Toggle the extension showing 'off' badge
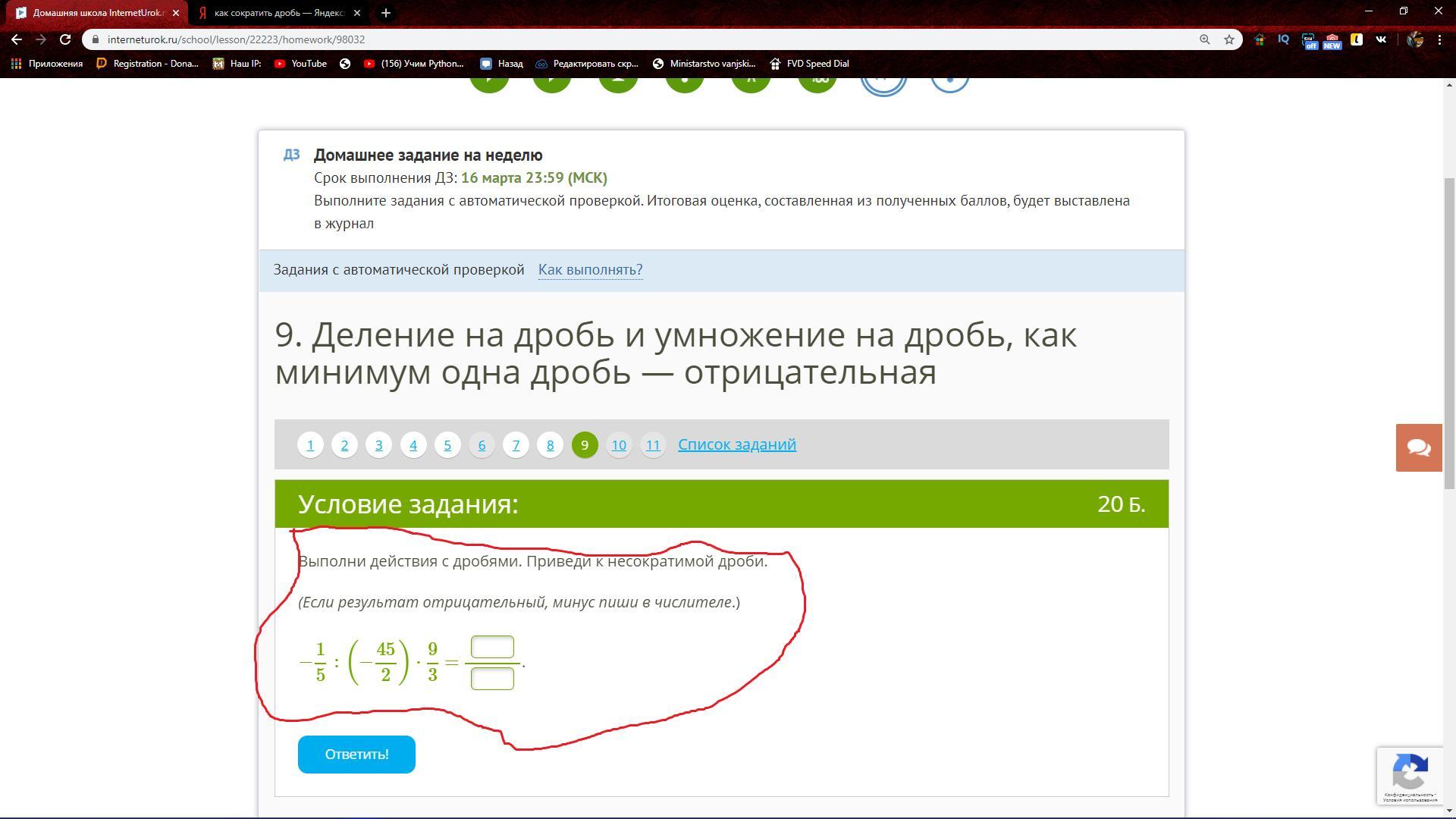This screenshot has height=819, width=1456. click(1309, 40)
